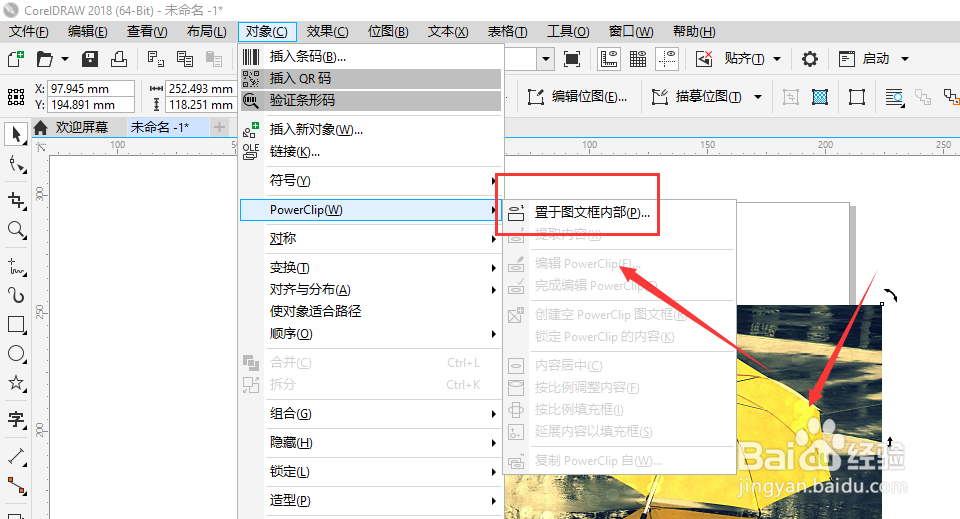This screenshot has height=519, width=960.
Task: Toggle the show guidelines icon
Action: (x=667, y=59)
